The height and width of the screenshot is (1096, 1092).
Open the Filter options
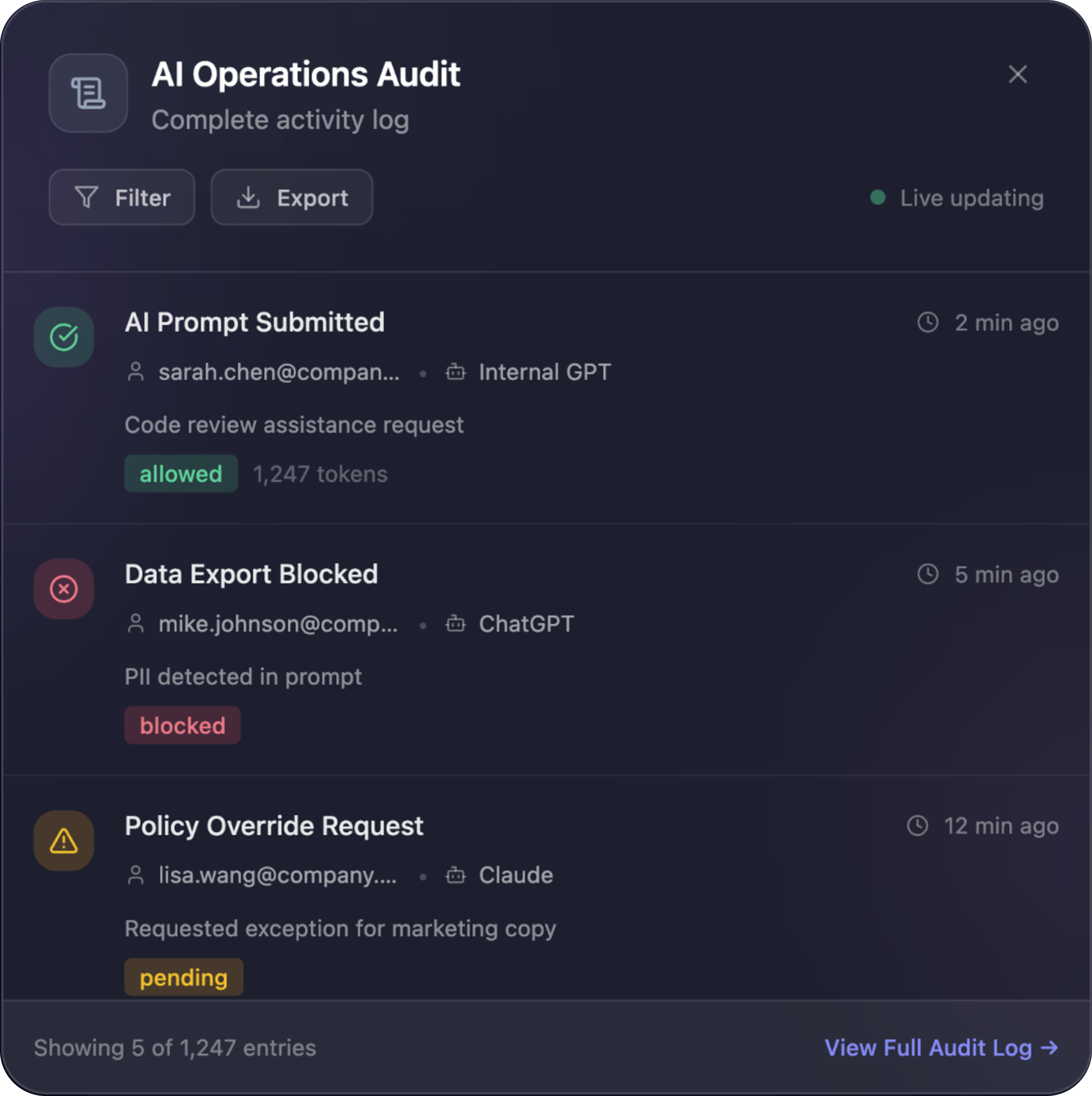coord(122,197)
